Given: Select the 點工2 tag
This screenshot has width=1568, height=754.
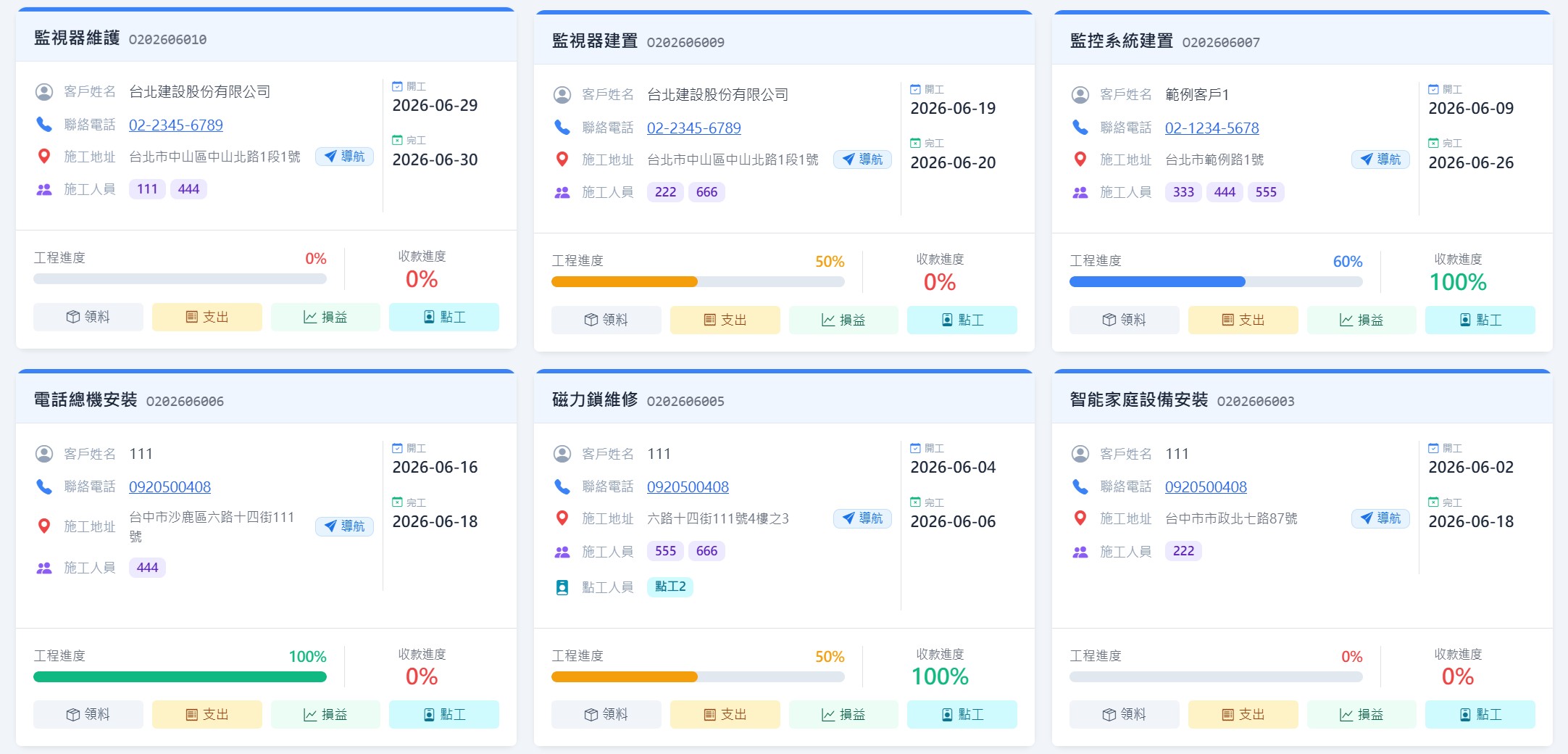Looking at the screenshot, I should pyautogui.click(x=670, y=587).
